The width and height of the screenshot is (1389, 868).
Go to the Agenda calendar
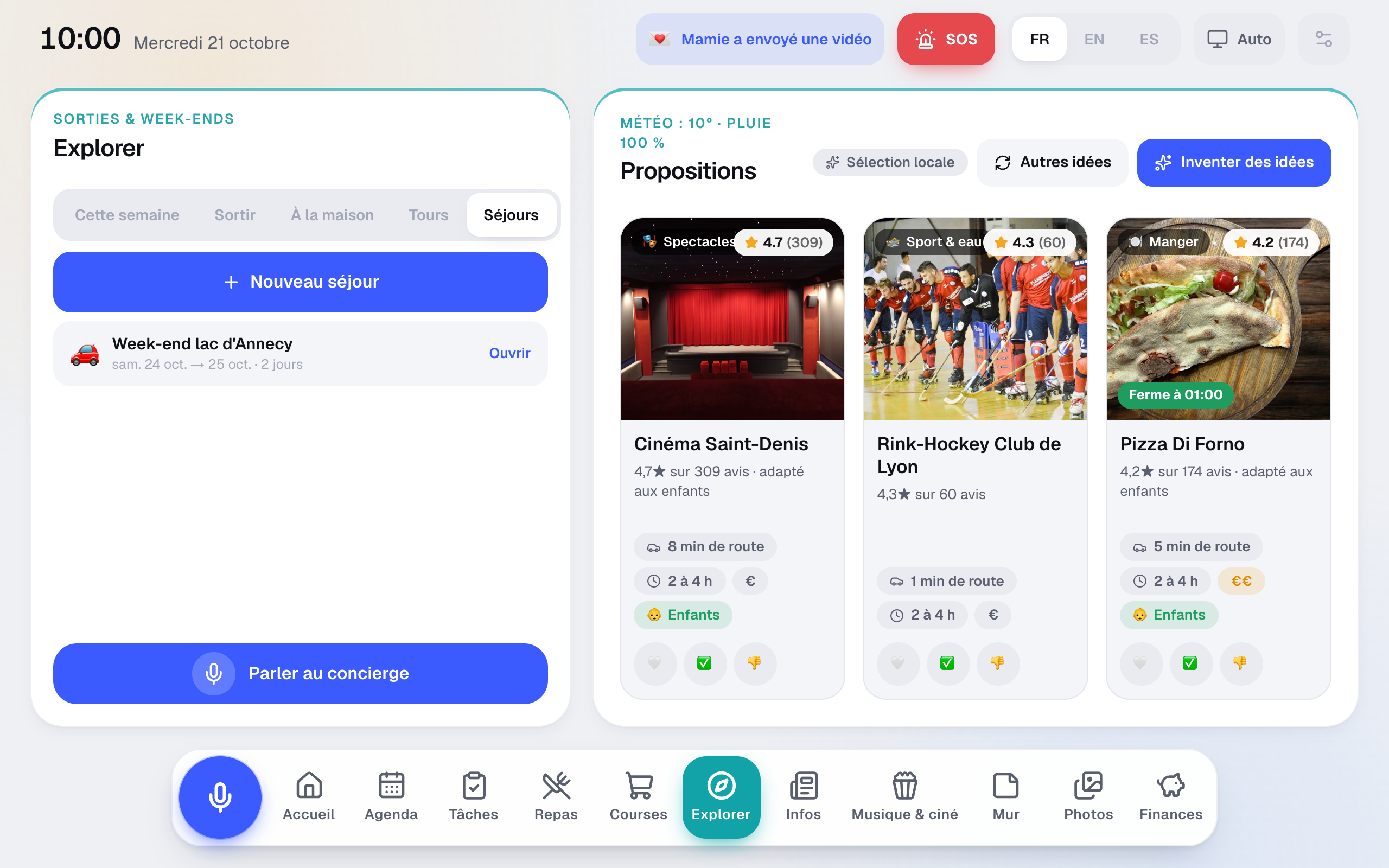coord(391,797)
